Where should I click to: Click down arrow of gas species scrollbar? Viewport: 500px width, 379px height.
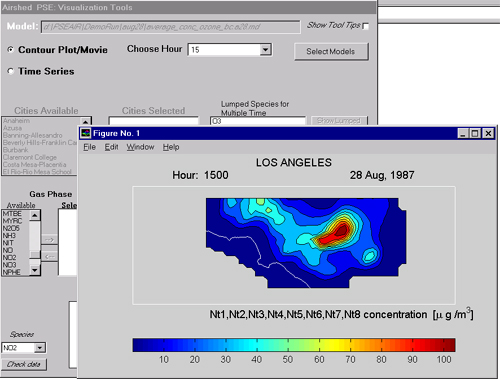[x=35, y=270]
